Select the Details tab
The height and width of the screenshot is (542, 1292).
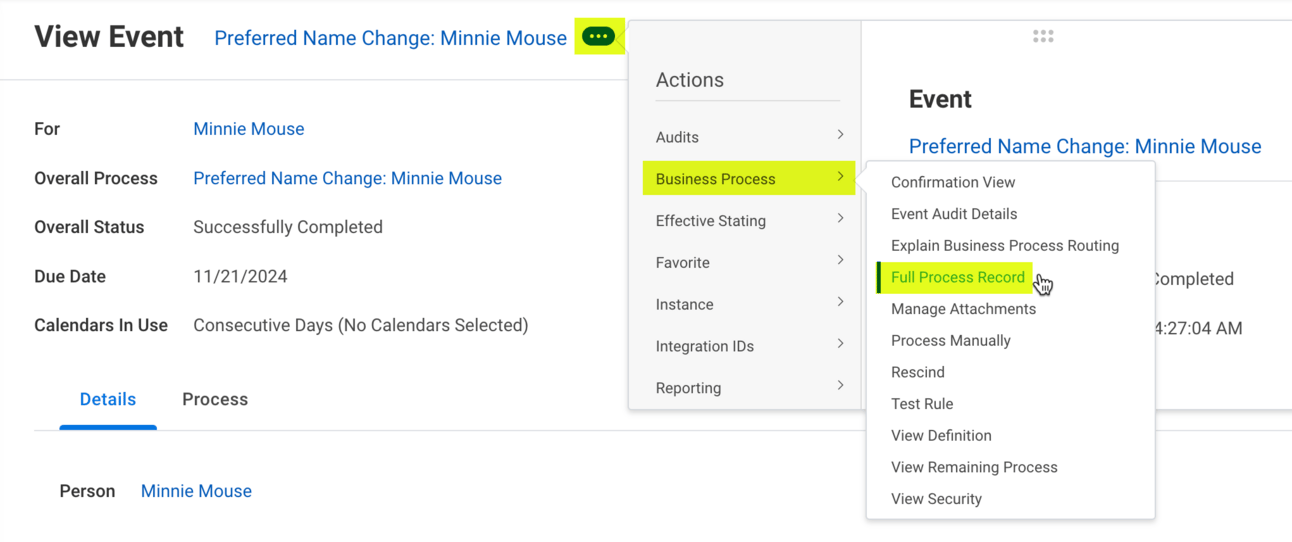108,399
